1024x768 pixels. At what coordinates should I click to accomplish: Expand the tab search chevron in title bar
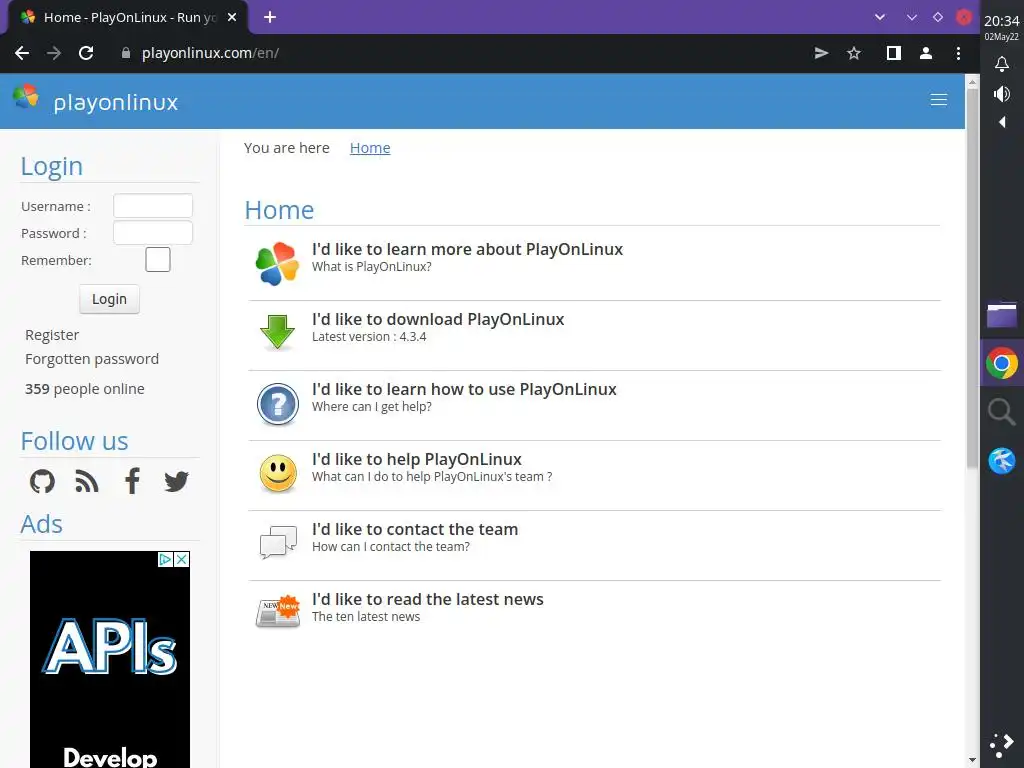880,18
